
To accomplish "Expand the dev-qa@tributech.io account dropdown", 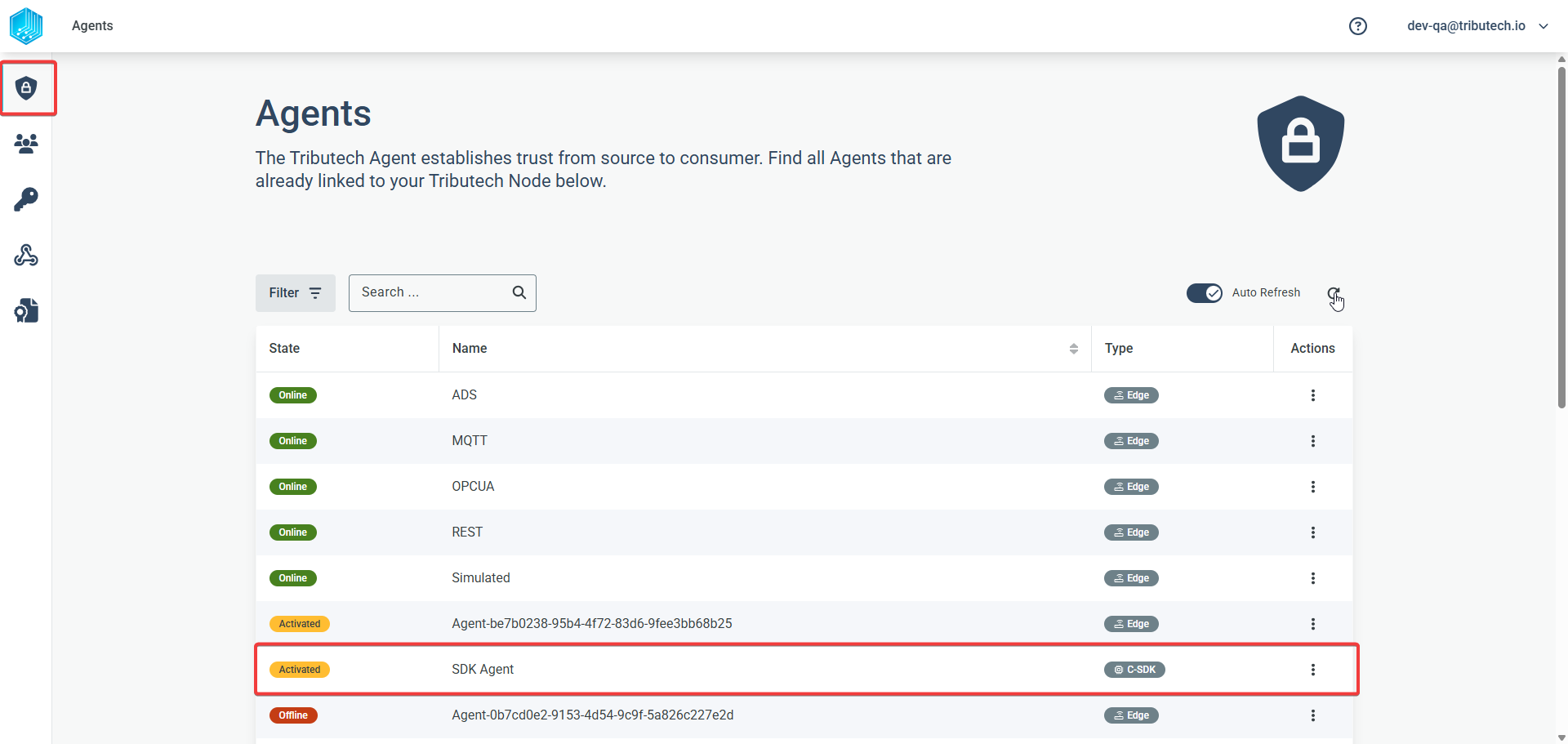I will pyautogui.click(x=1477, y=26).
